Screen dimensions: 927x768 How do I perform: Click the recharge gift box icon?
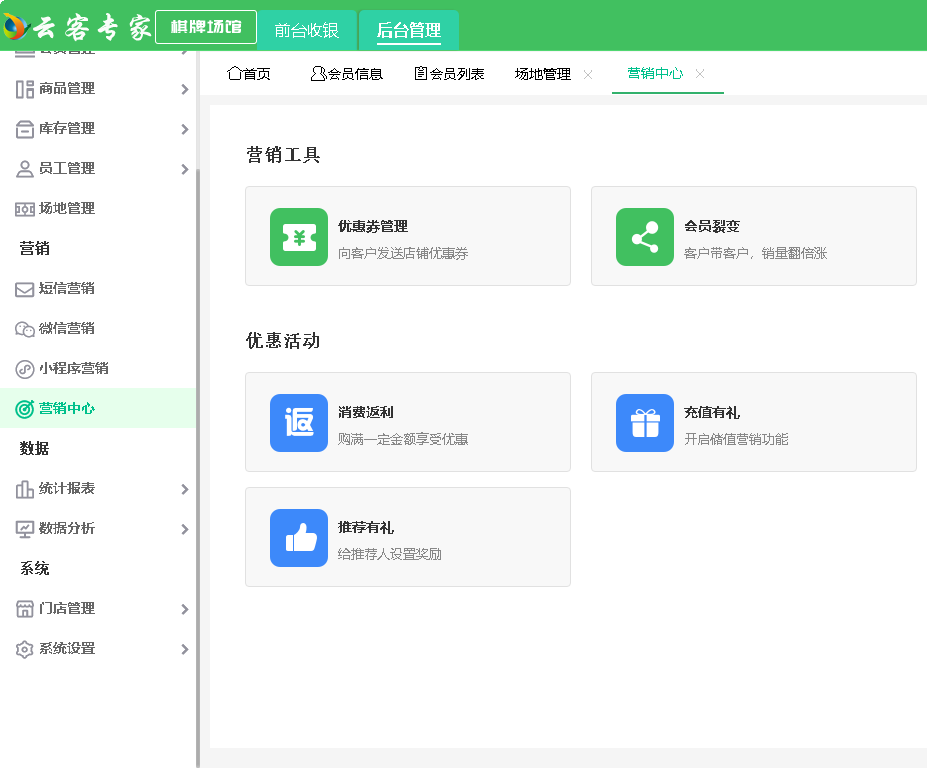[x=644, y=423]
